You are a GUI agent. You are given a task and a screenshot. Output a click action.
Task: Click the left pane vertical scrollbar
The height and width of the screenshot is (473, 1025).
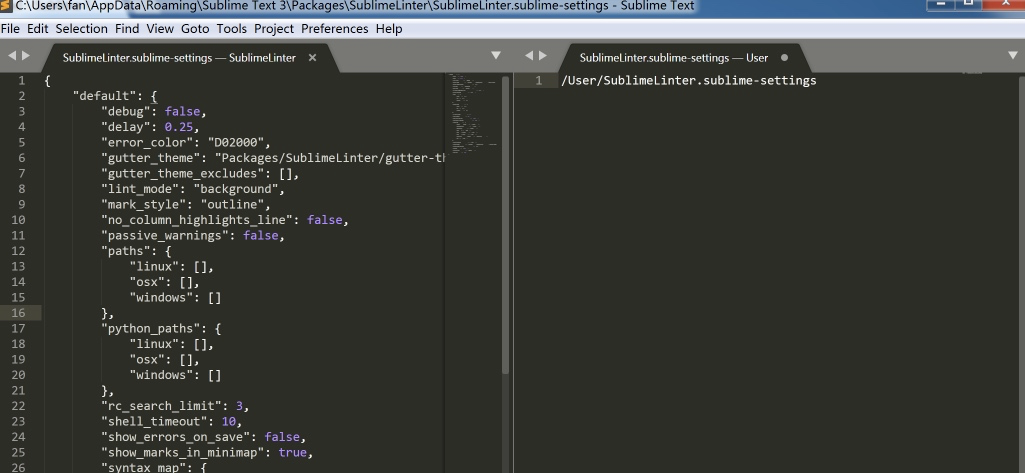point(505,225)
